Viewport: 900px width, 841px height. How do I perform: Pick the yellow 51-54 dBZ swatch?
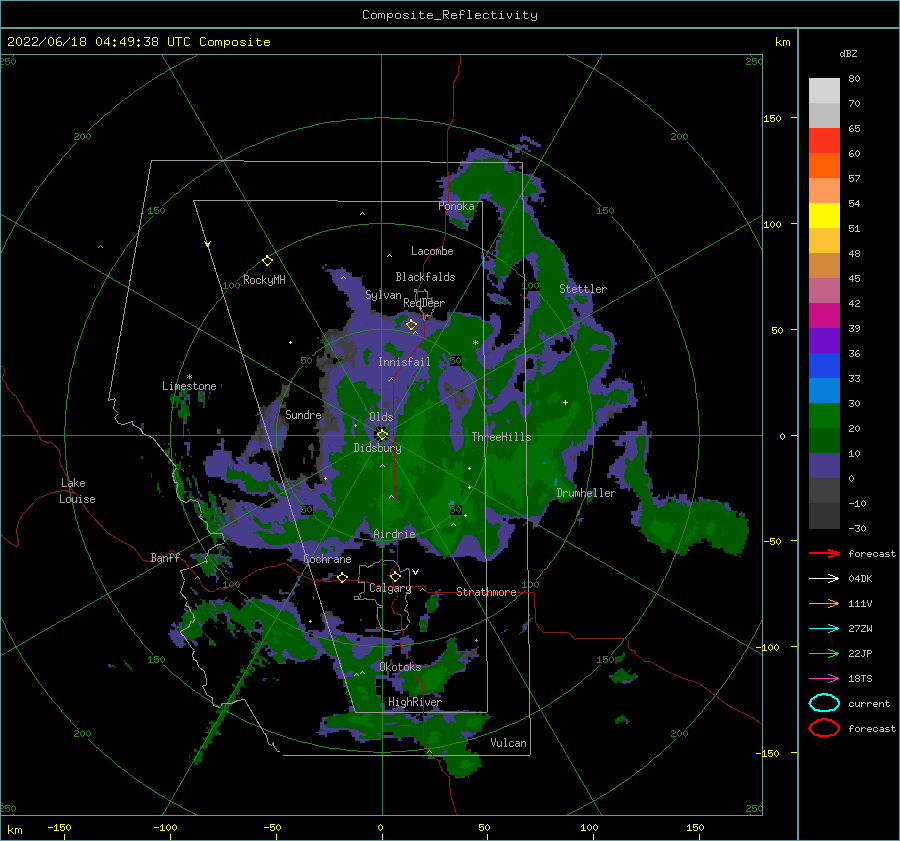click(824, 216)
